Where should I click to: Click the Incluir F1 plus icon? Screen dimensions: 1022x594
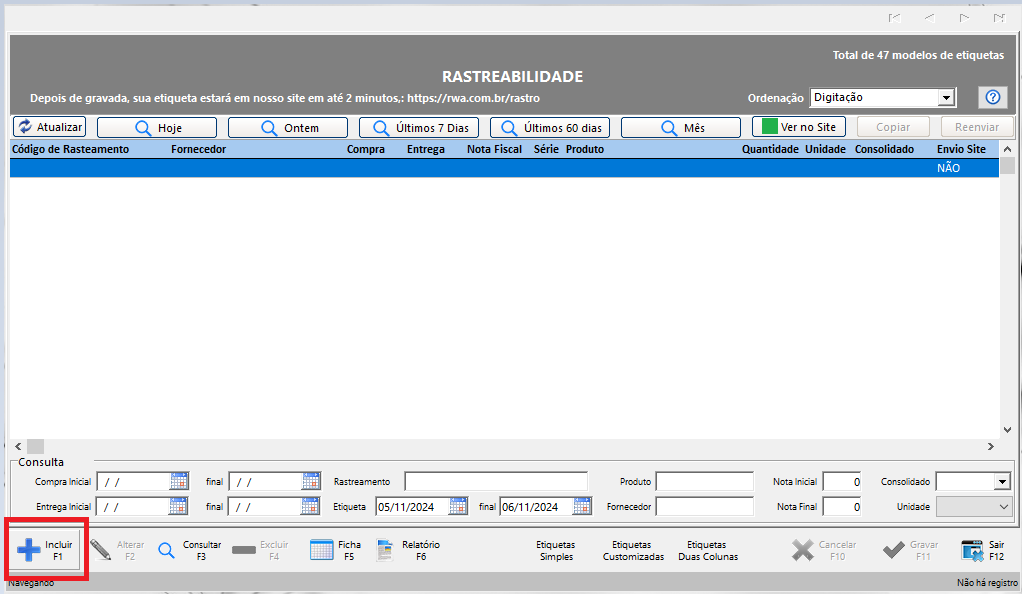point(29,550)
